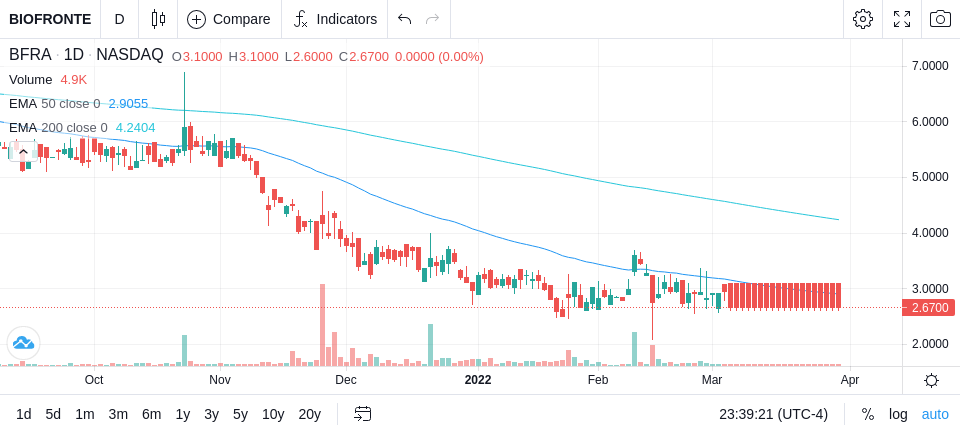Viewport: 960px width, 433px height.
Task: Click the Apr date axis label
Action: click(850, 380)
